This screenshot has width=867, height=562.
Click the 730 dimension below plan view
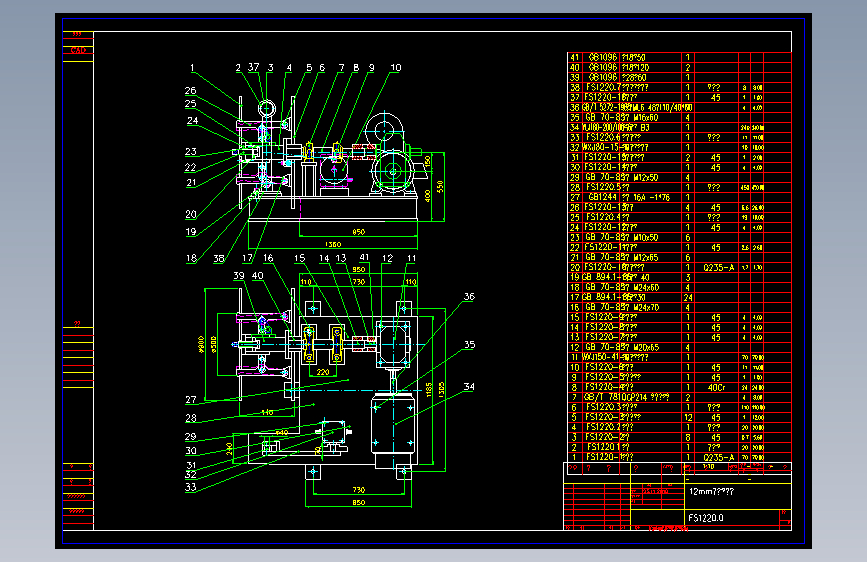pos(358,490)
